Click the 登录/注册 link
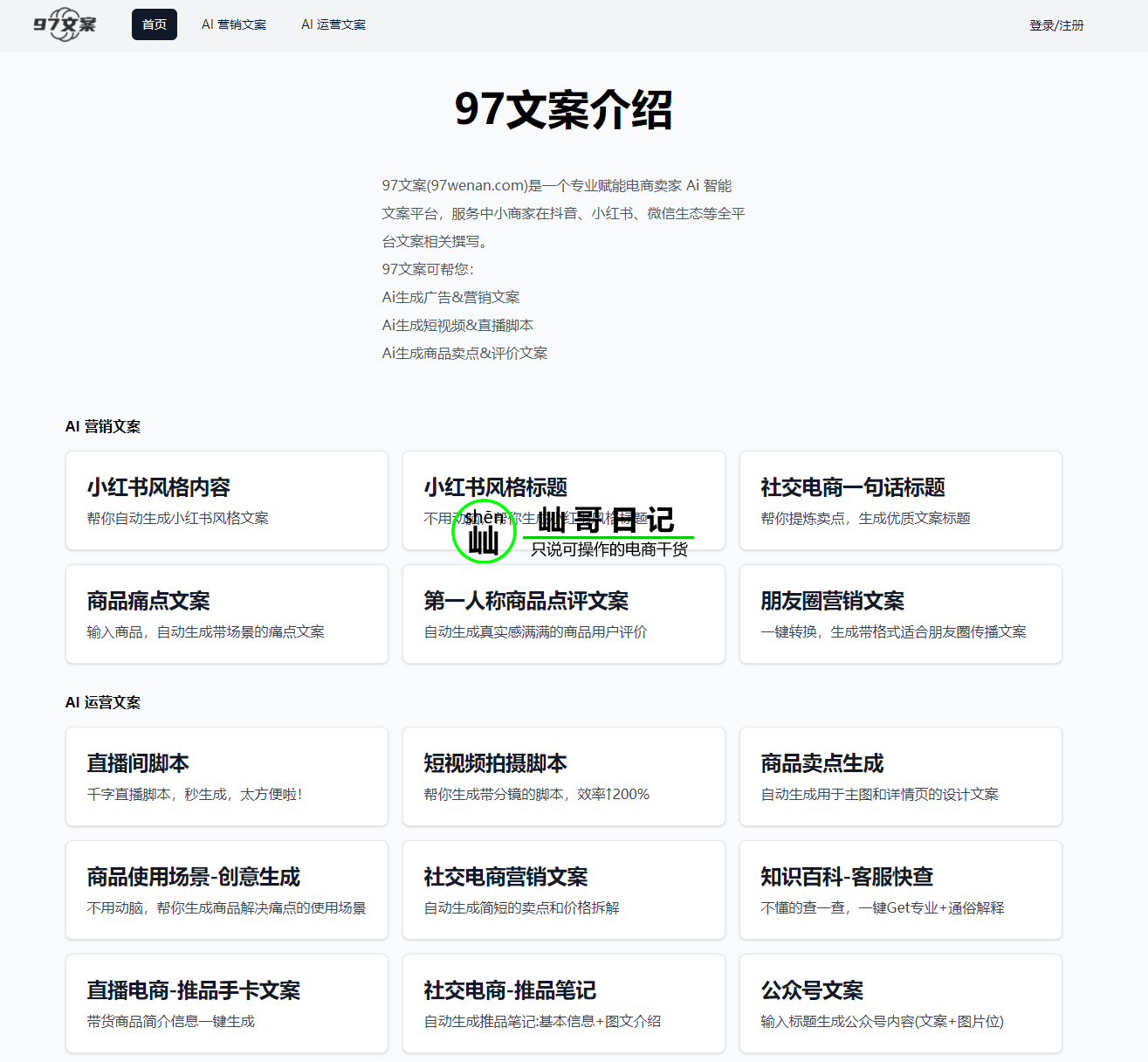 1056,25
